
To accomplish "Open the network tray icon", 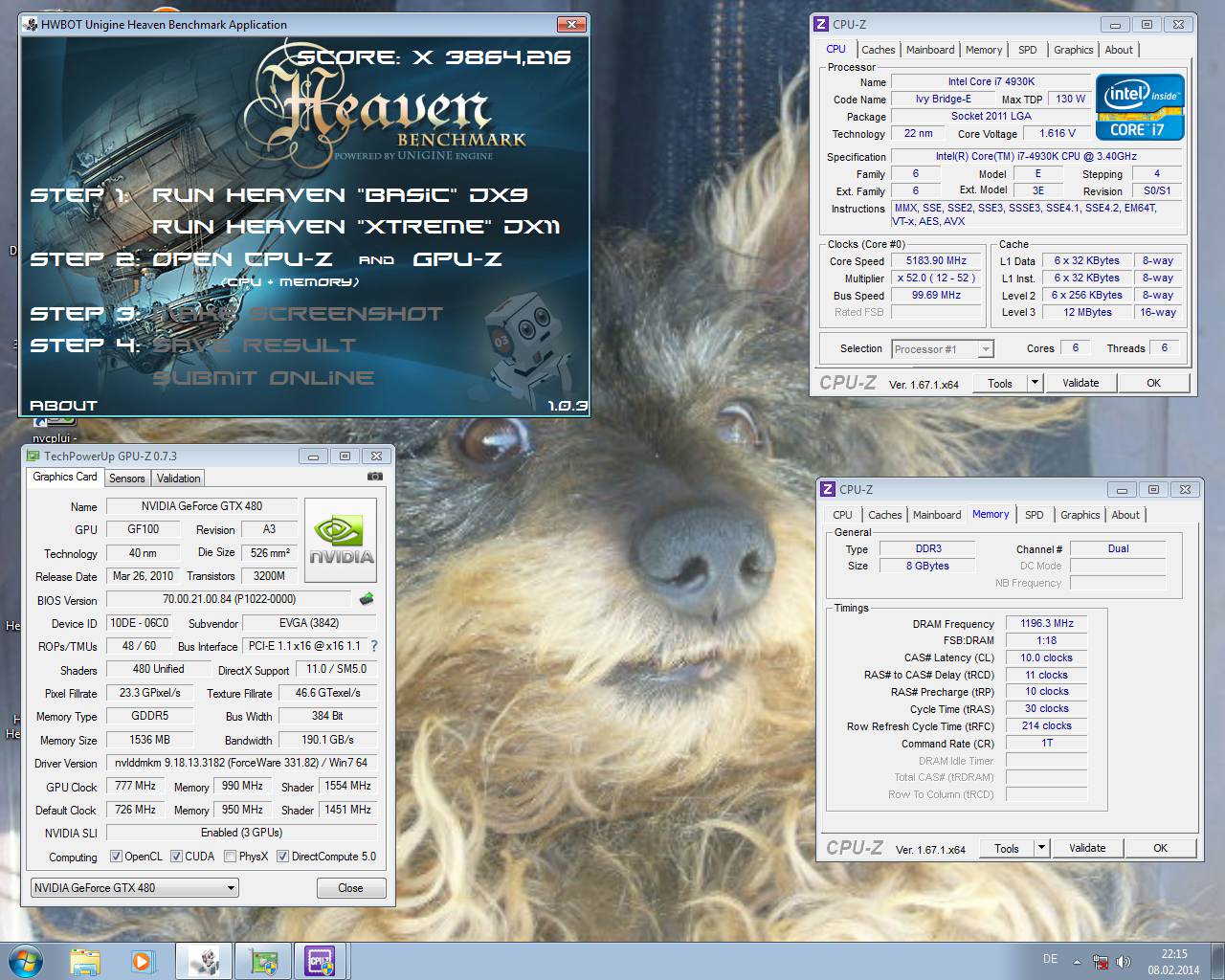I will point(1102,962).
